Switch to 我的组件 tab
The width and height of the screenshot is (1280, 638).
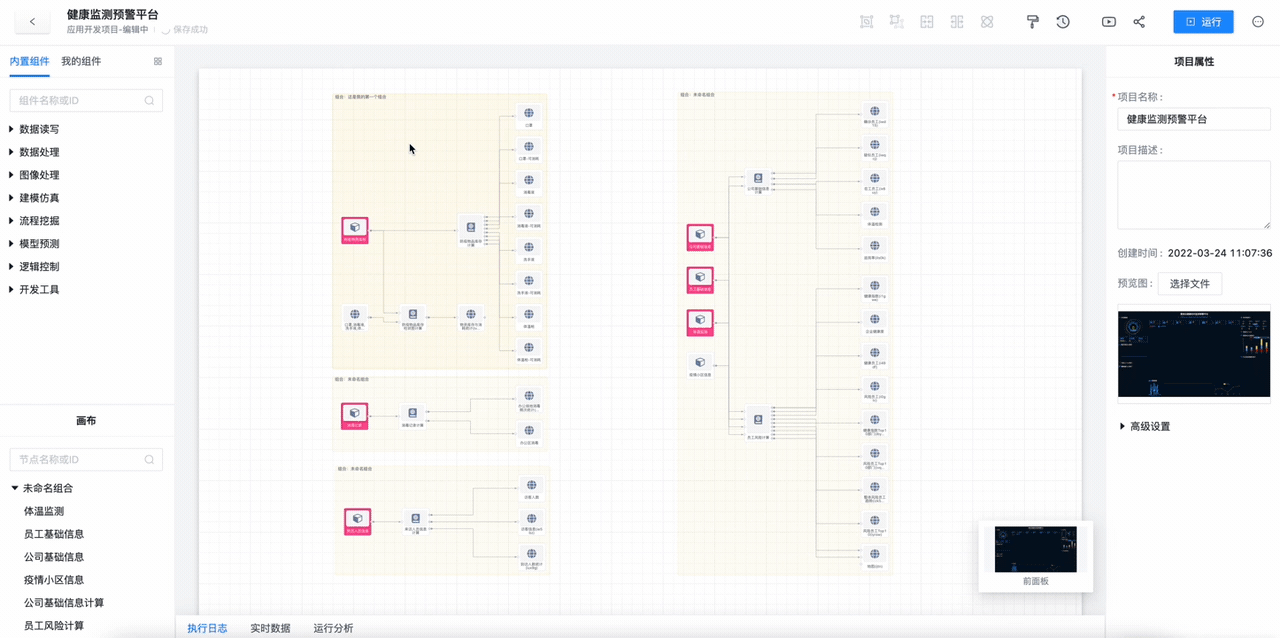[x=81, y=61]
